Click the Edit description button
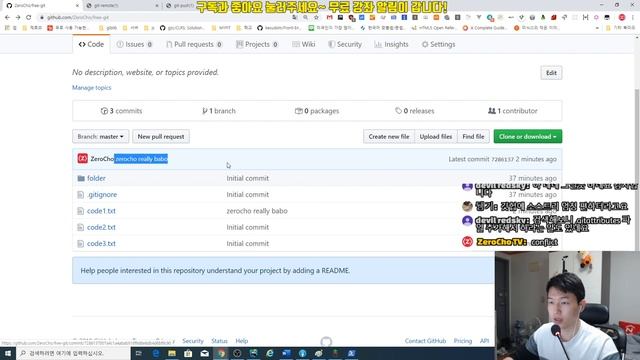640x360 pixels. pyautogui.click(x=551, y=73)
